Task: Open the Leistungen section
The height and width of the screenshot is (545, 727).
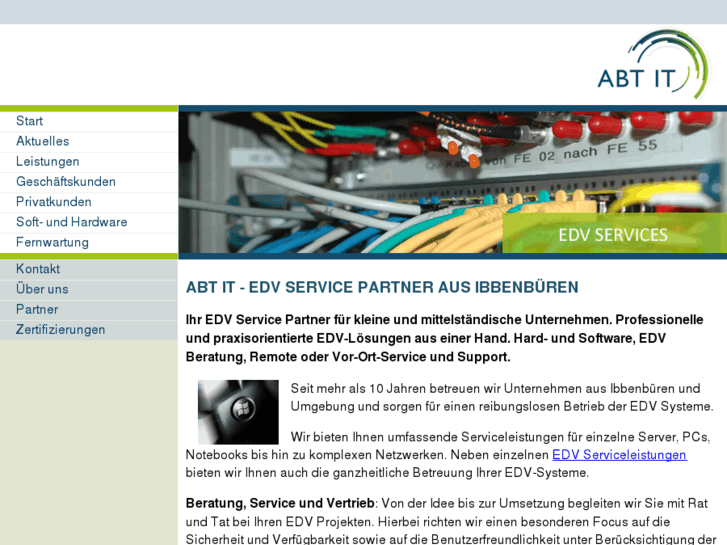Action: [x=89, y=161]
